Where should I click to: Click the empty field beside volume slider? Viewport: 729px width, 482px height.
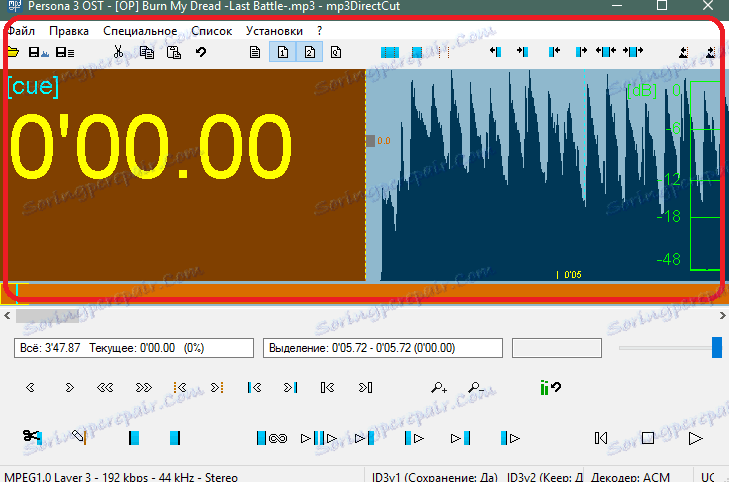pos(557,348)
